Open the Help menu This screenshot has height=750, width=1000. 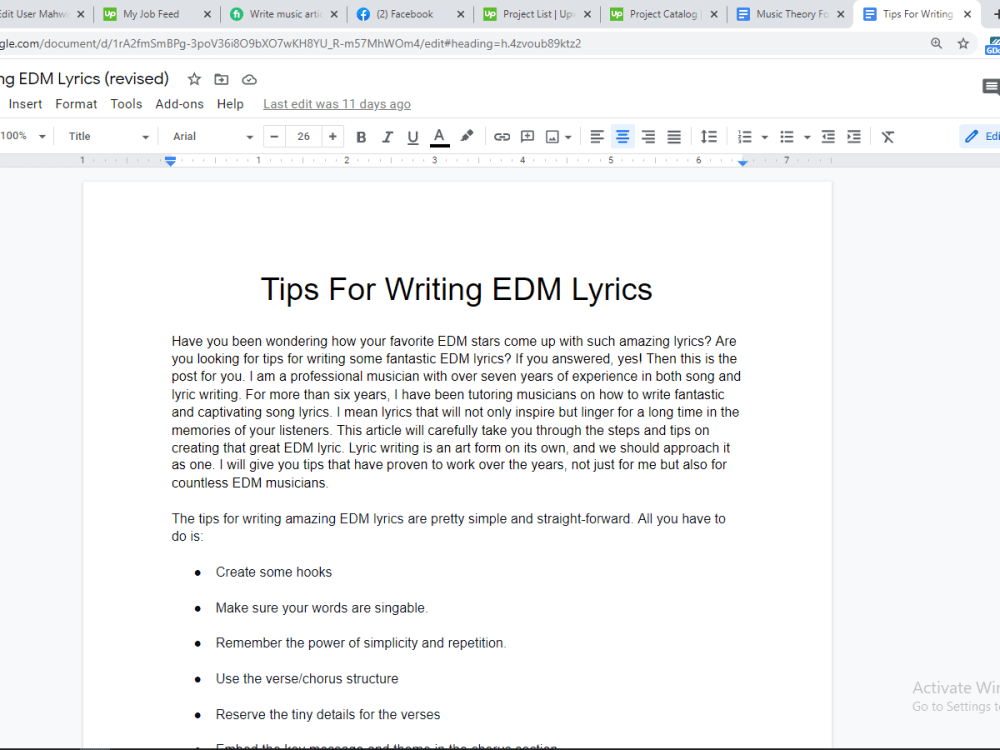[x=230, y=104]
